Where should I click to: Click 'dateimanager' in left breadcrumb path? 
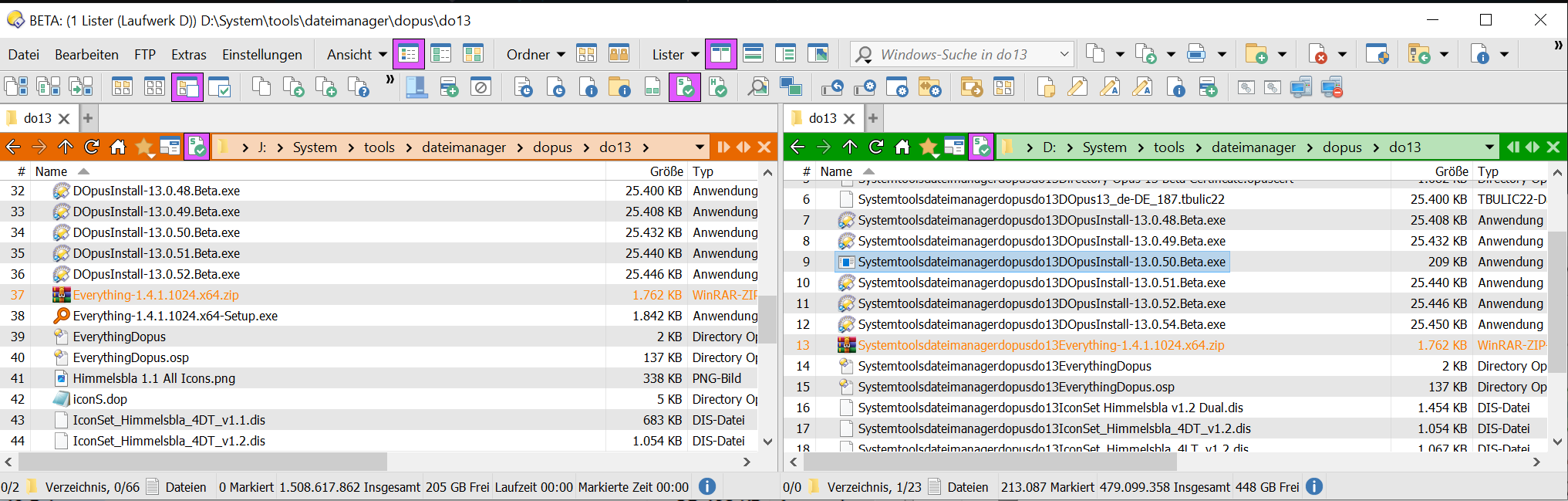pyautogui.click(x=464, y=147)
